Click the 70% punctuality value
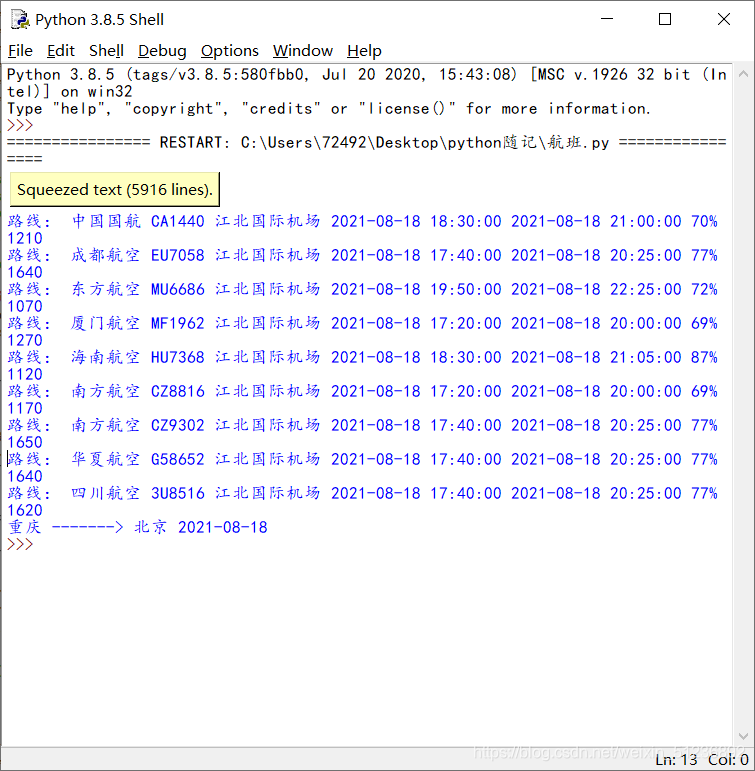 (704, 221)
